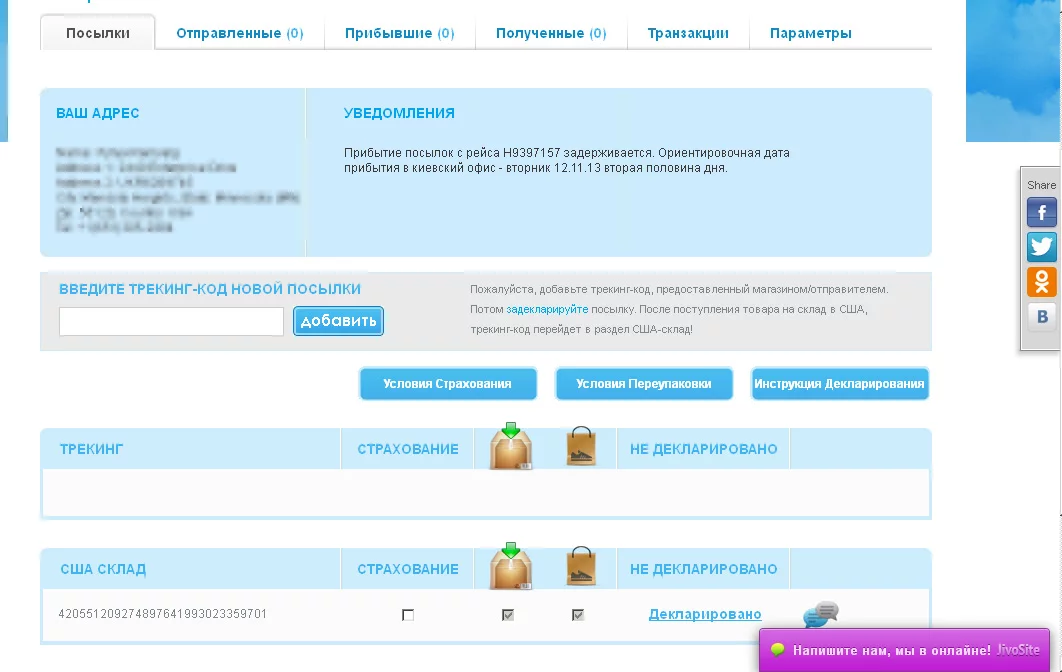Open Инструкция Декларирования
Viewport: 1062px width, 672px height.
(x=840, y=384)
